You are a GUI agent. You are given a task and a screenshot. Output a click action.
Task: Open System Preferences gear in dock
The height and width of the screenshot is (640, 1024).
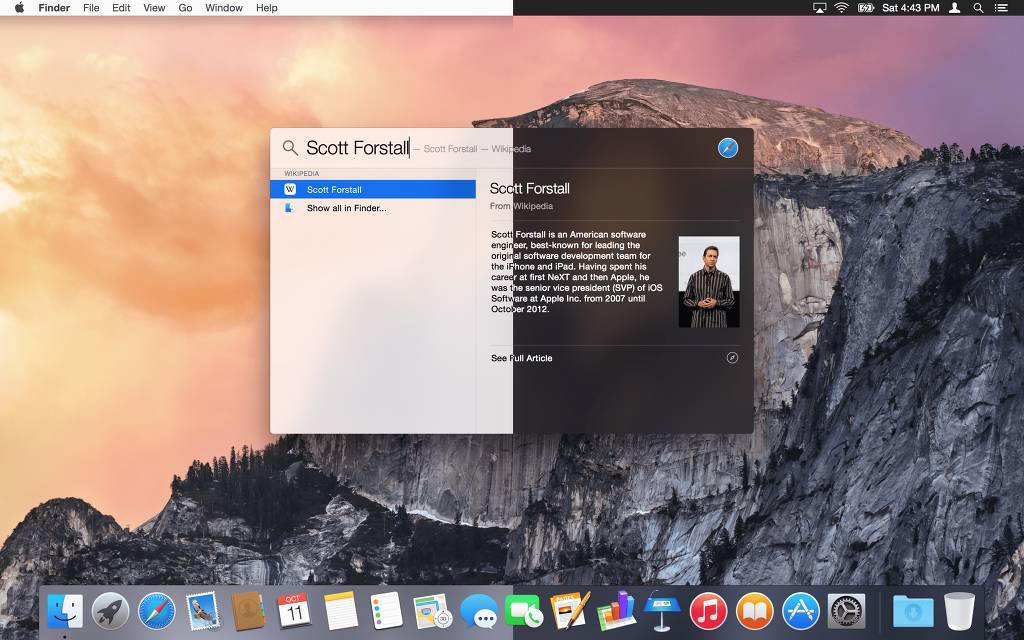pos(847,610)
